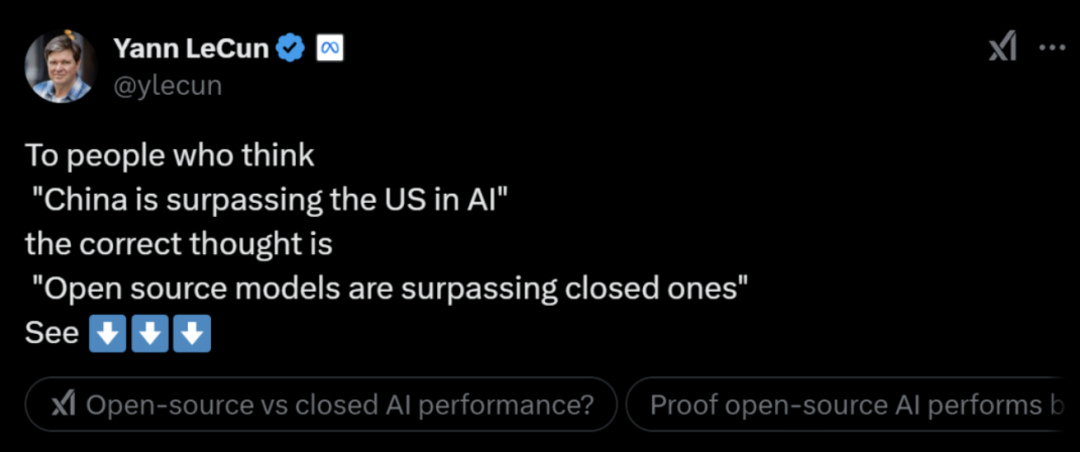Click the word "See" before the arrows
This screenshot has width=1080, height=452.
52,334
